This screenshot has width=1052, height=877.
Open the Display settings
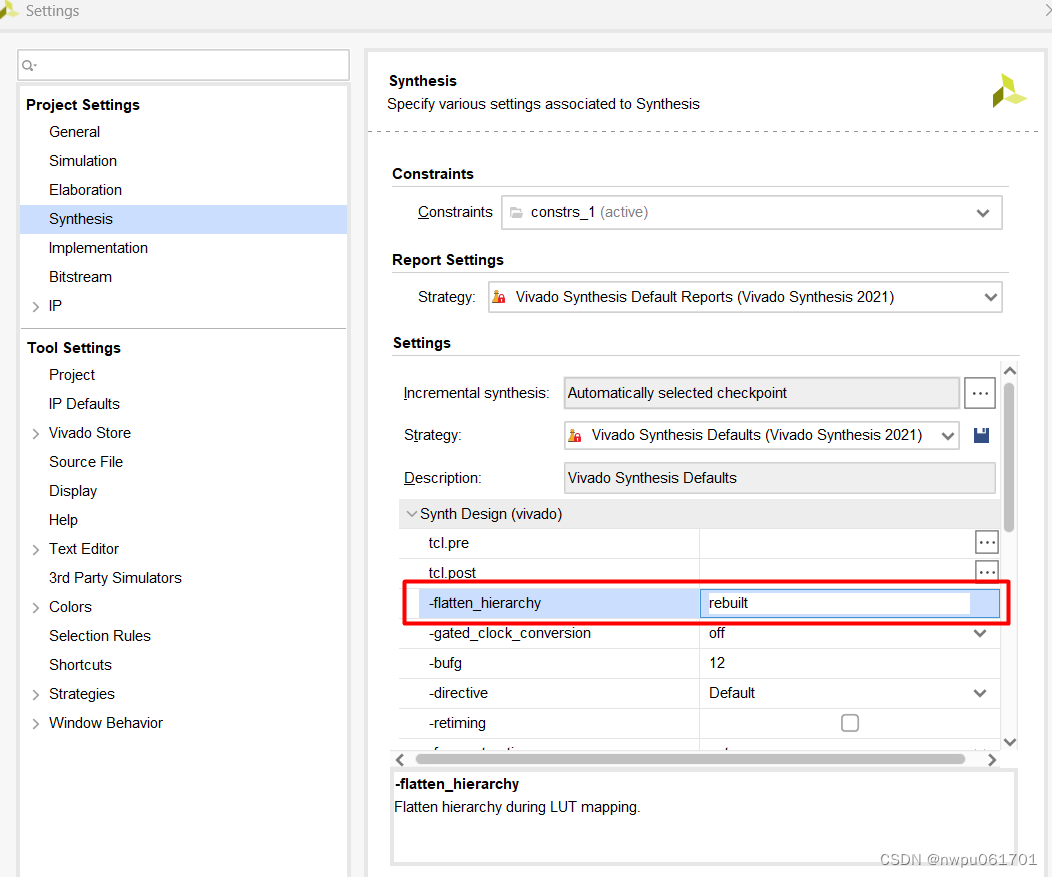(72, 491)
